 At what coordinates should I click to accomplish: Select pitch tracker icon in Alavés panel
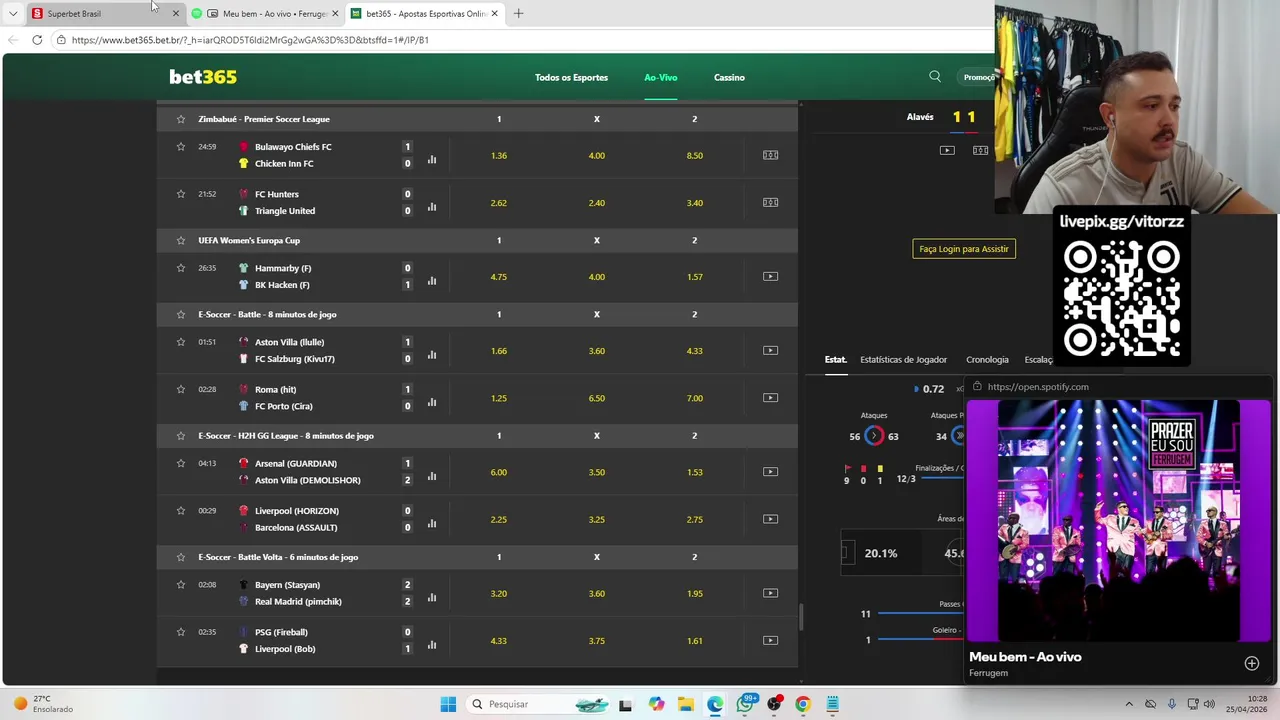[x=980, y=150]
